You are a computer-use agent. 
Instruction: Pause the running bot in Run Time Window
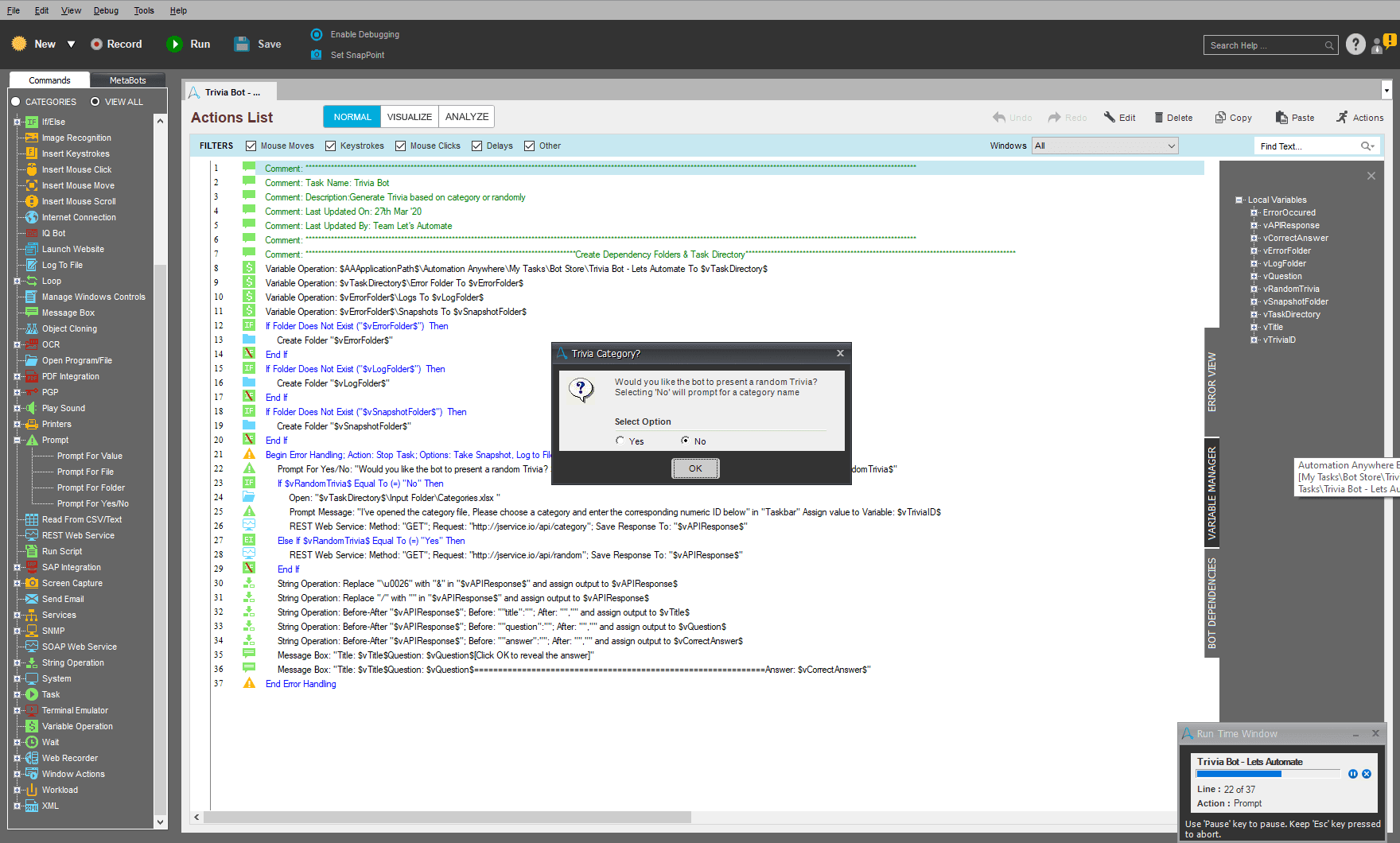pyautogui.click(x=1353, y=774)
